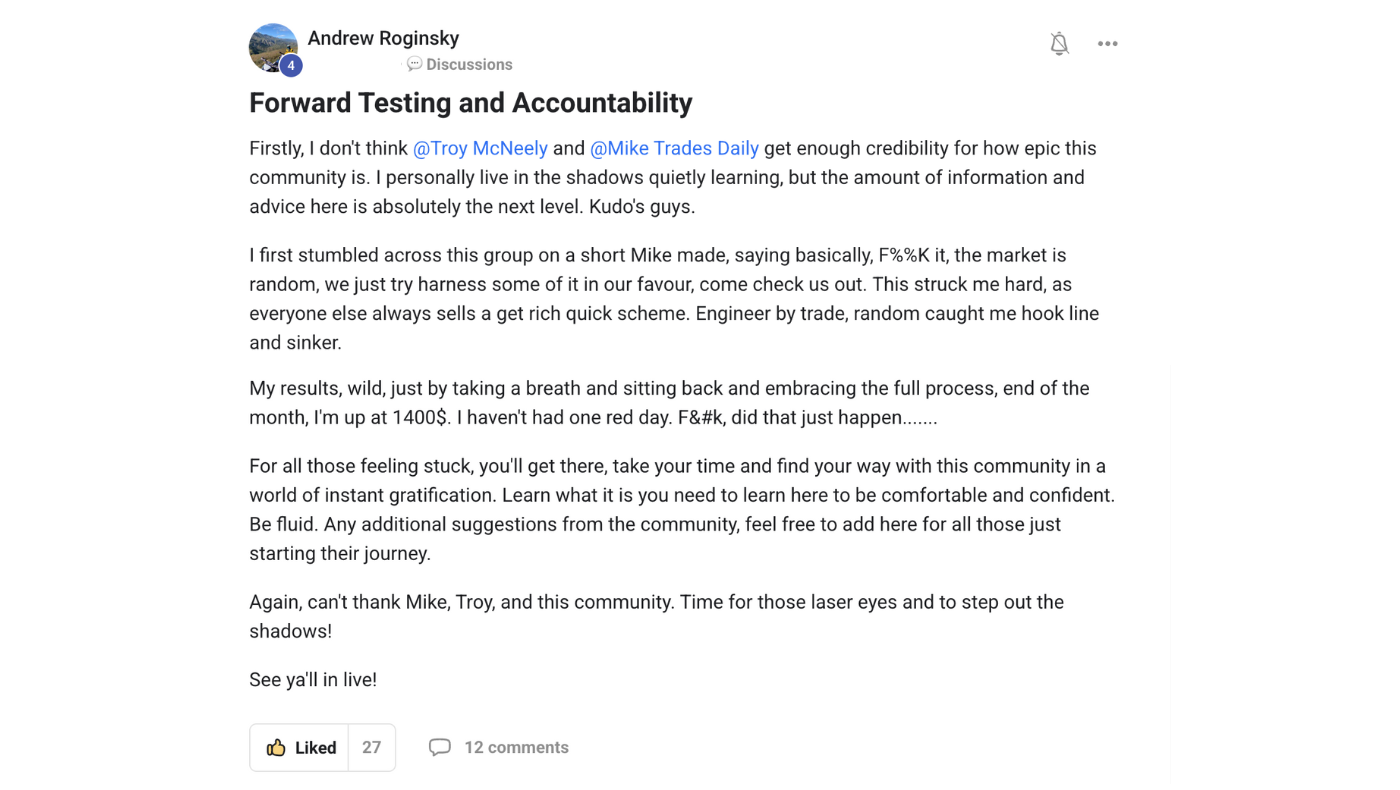Click the 'My results, wild' paragraph
The width and height of the screenshot is (1400, 790).
pos(669,403)
